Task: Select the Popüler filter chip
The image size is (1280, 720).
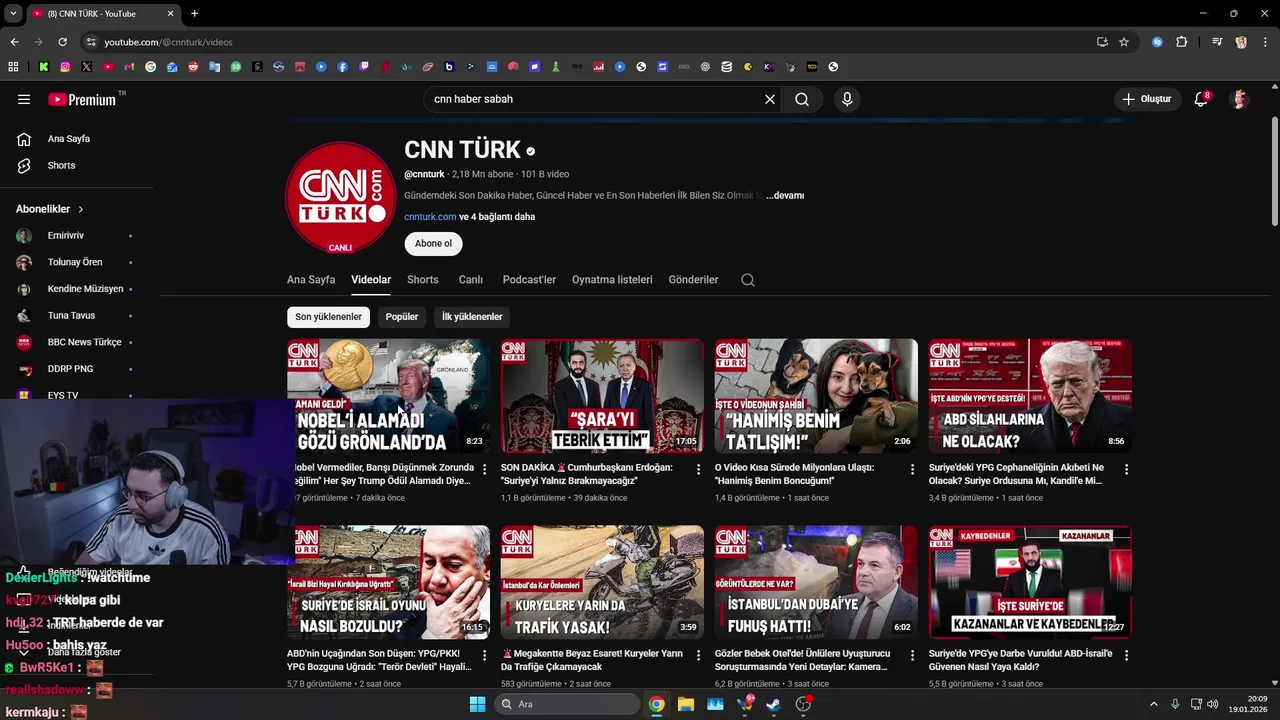Action: [x=402, y=317]
